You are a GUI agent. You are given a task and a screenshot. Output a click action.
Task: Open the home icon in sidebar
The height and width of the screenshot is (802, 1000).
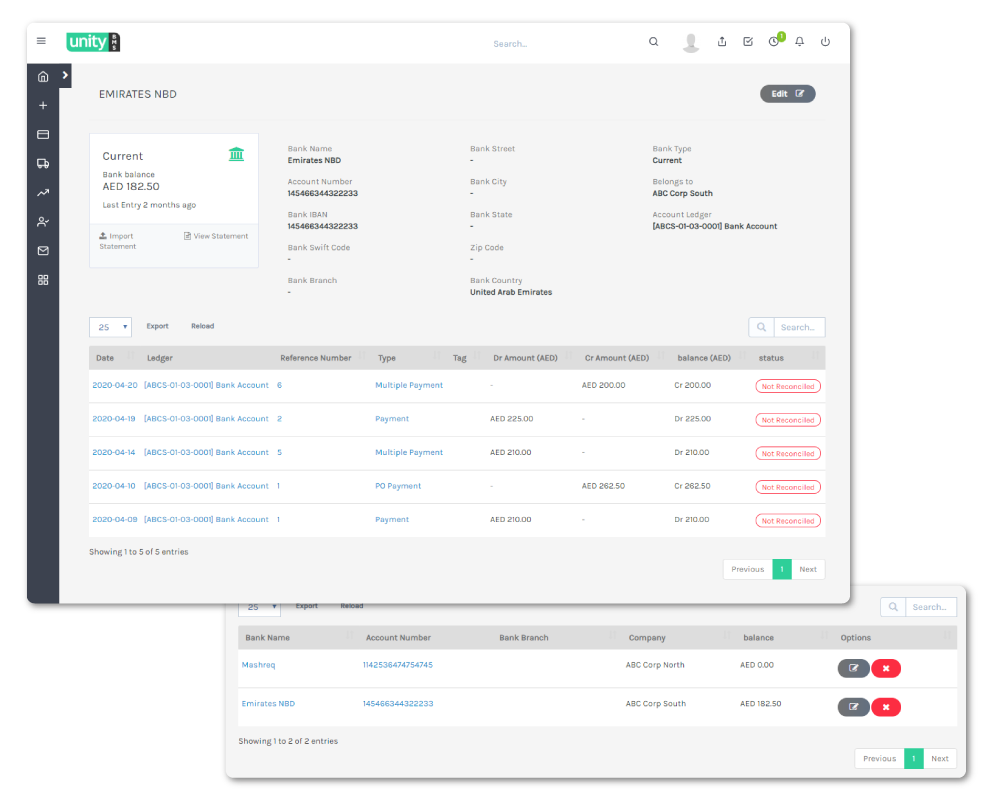[x=43, y=77]
